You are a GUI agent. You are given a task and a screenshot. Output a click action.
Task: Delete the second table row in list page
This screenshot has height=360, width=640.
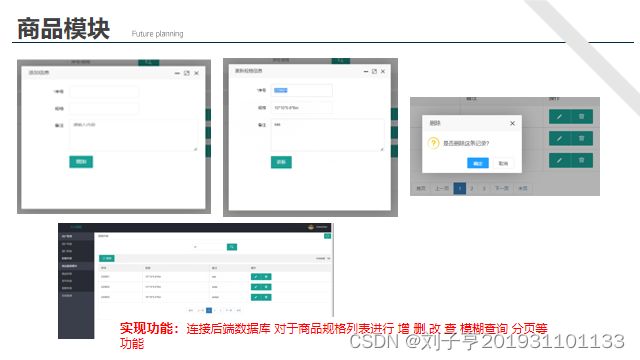tap(266, 287)
